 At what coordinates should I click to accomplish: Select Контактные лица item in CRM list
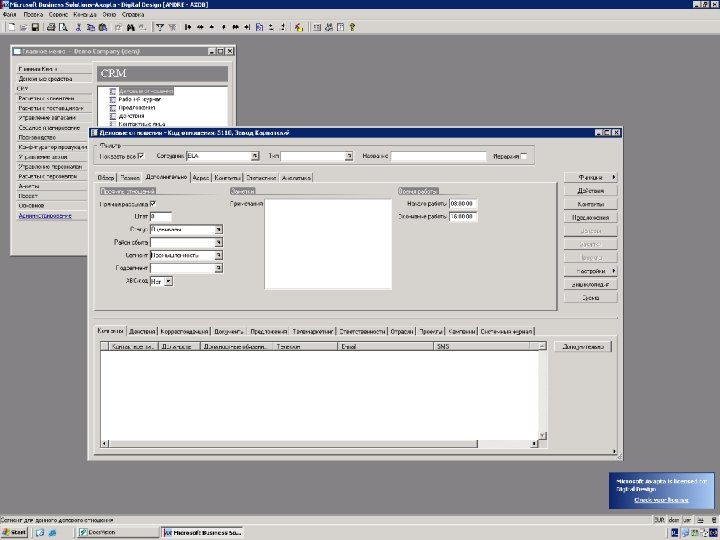tap(141, 124)
